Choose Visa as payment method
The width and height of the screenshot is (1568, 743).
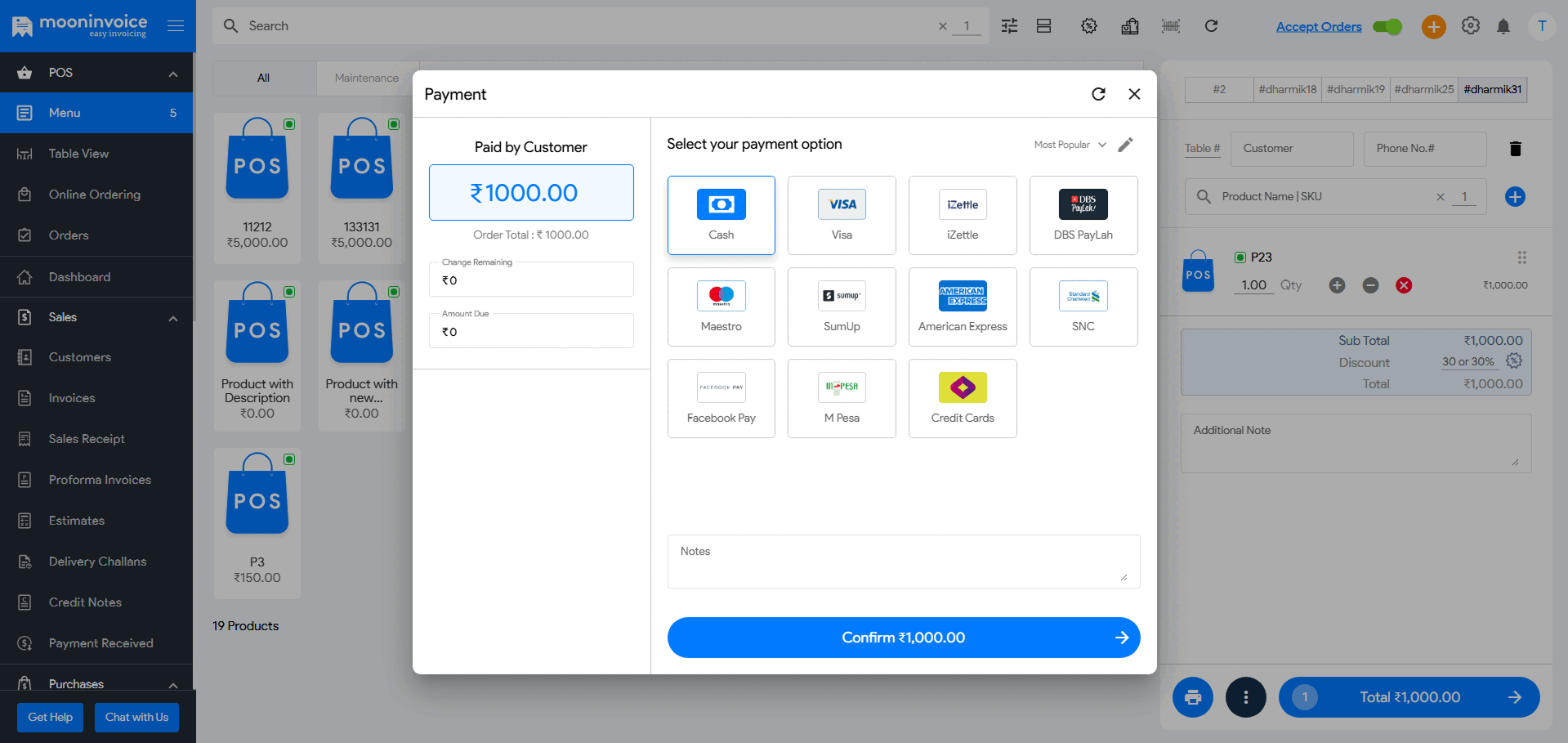[842, 215]
